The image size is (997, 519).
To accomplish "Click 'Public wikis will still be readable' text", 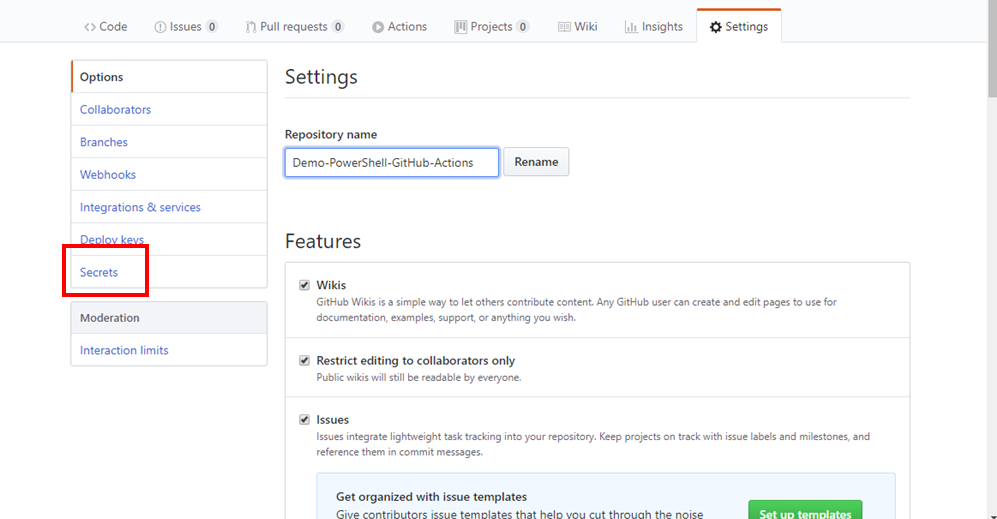I will pyautogui.click(x=419, y=377).
